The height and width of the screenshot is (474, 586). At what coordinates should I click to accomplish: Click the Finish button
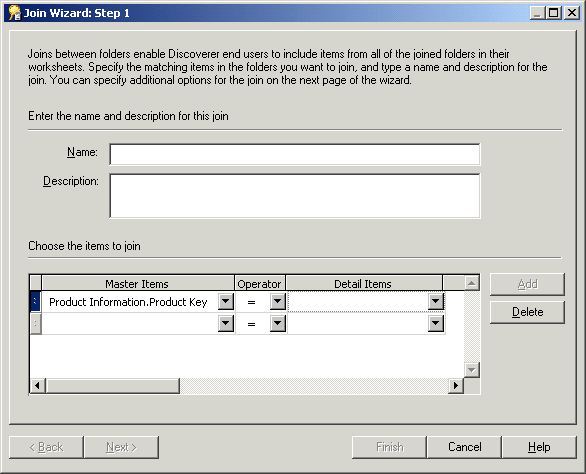pyautogui.click(x=389, y=447)
